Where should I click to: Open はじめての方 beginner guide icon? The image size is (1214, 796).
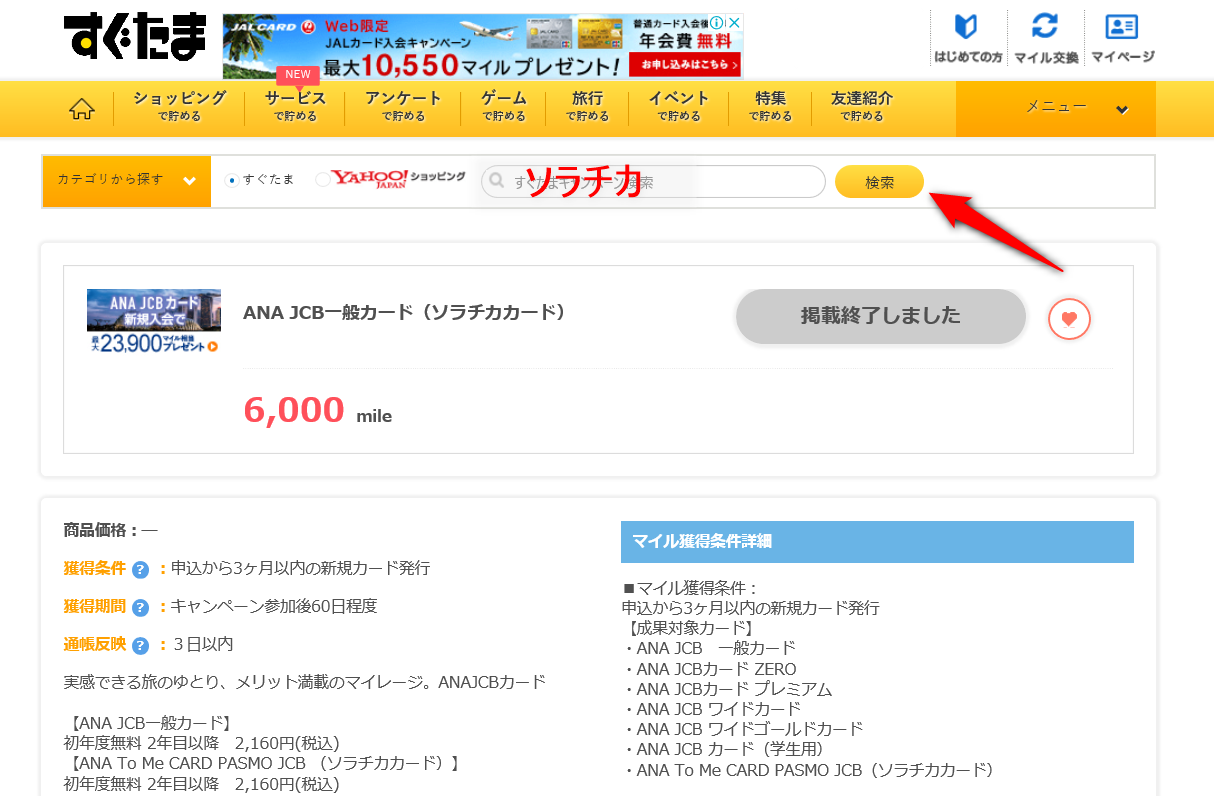967,38
